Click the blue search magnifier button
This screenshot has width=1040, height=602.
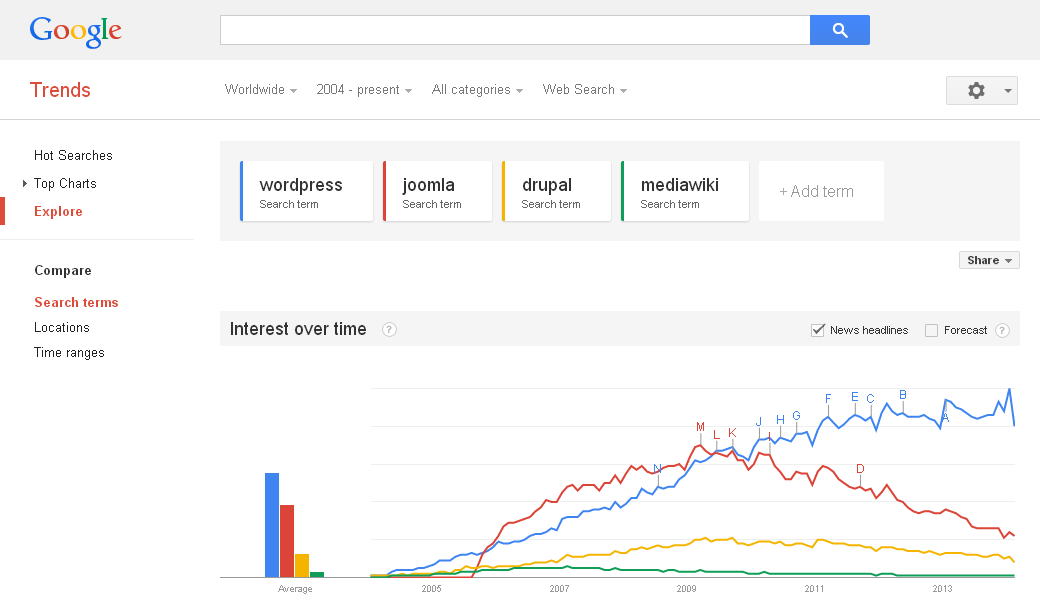(x=840, y=30)
